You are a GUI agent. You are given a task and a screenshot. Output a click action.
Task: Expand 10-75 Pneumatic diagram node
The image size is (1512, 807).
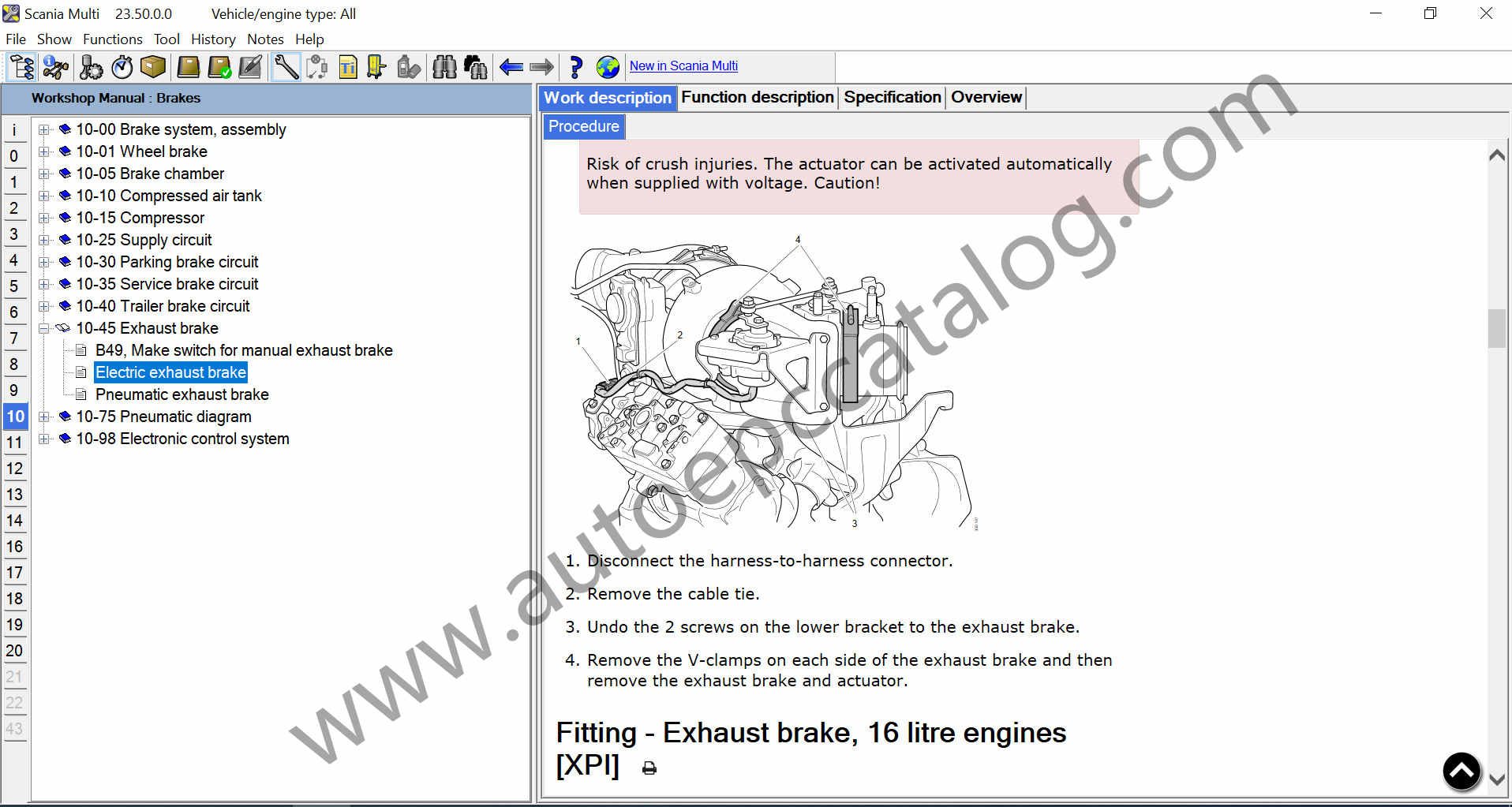pyautogui.click(x=44, y=417)
